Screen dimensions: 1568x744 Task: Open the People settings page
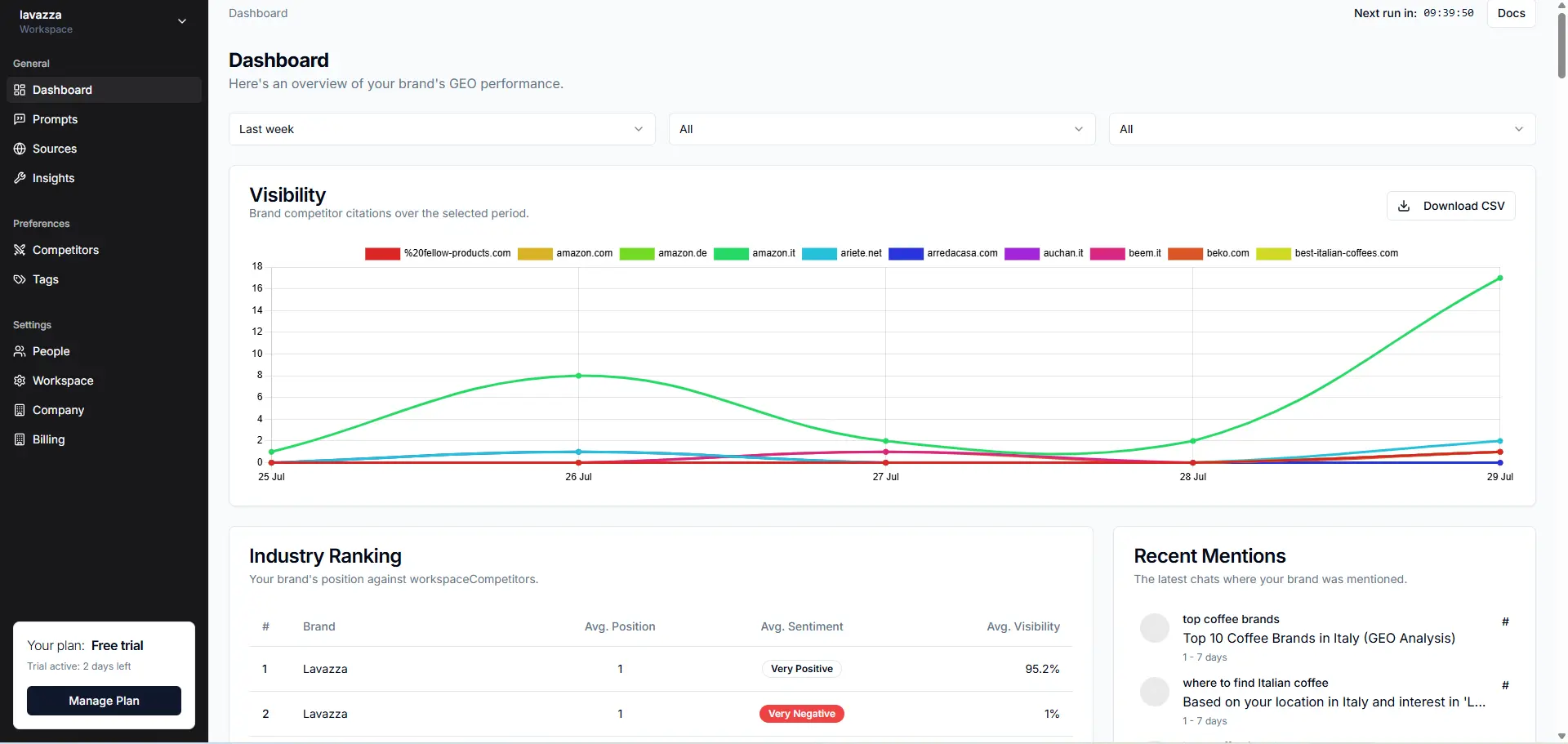click(x=104, y=351)
